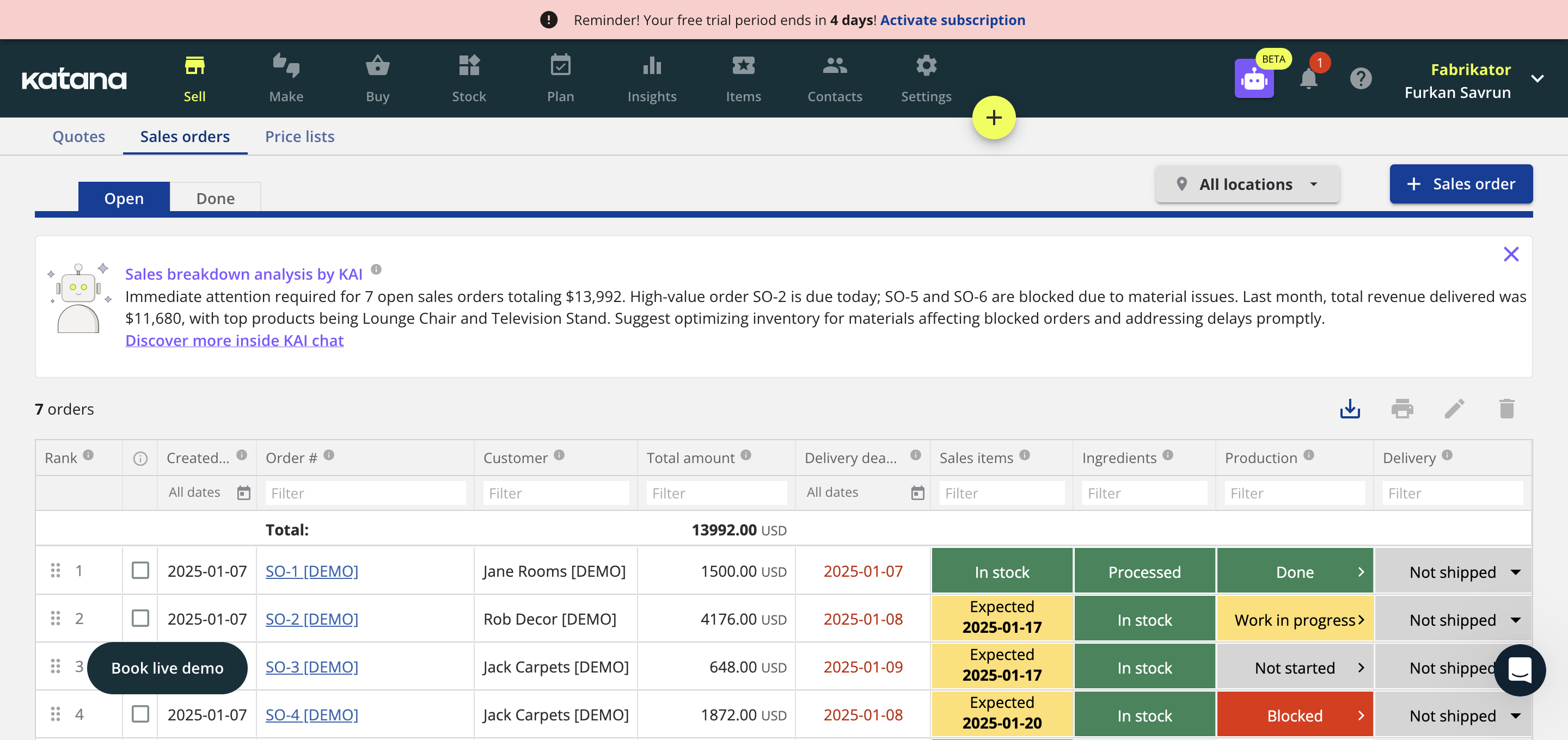The height and width of the screenshot is (740, 1568).
Task: Click the Order # filter field
Action: tap(365, 493)
